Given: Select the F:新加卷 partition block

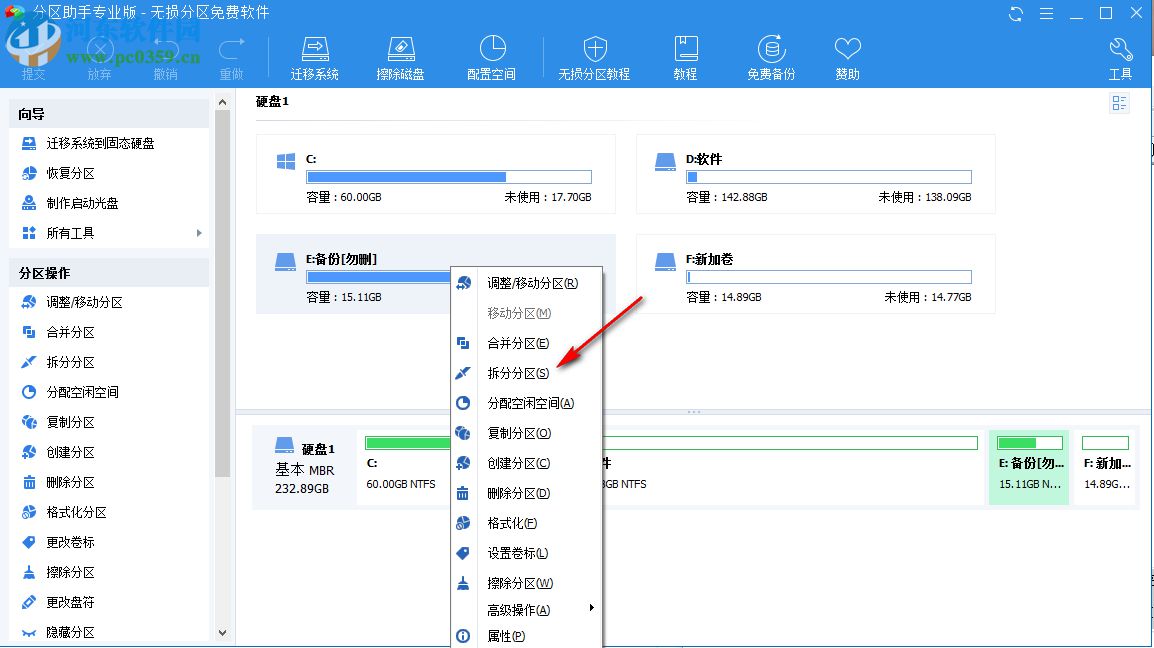Looking at the screenshot, I should (815, 275).
